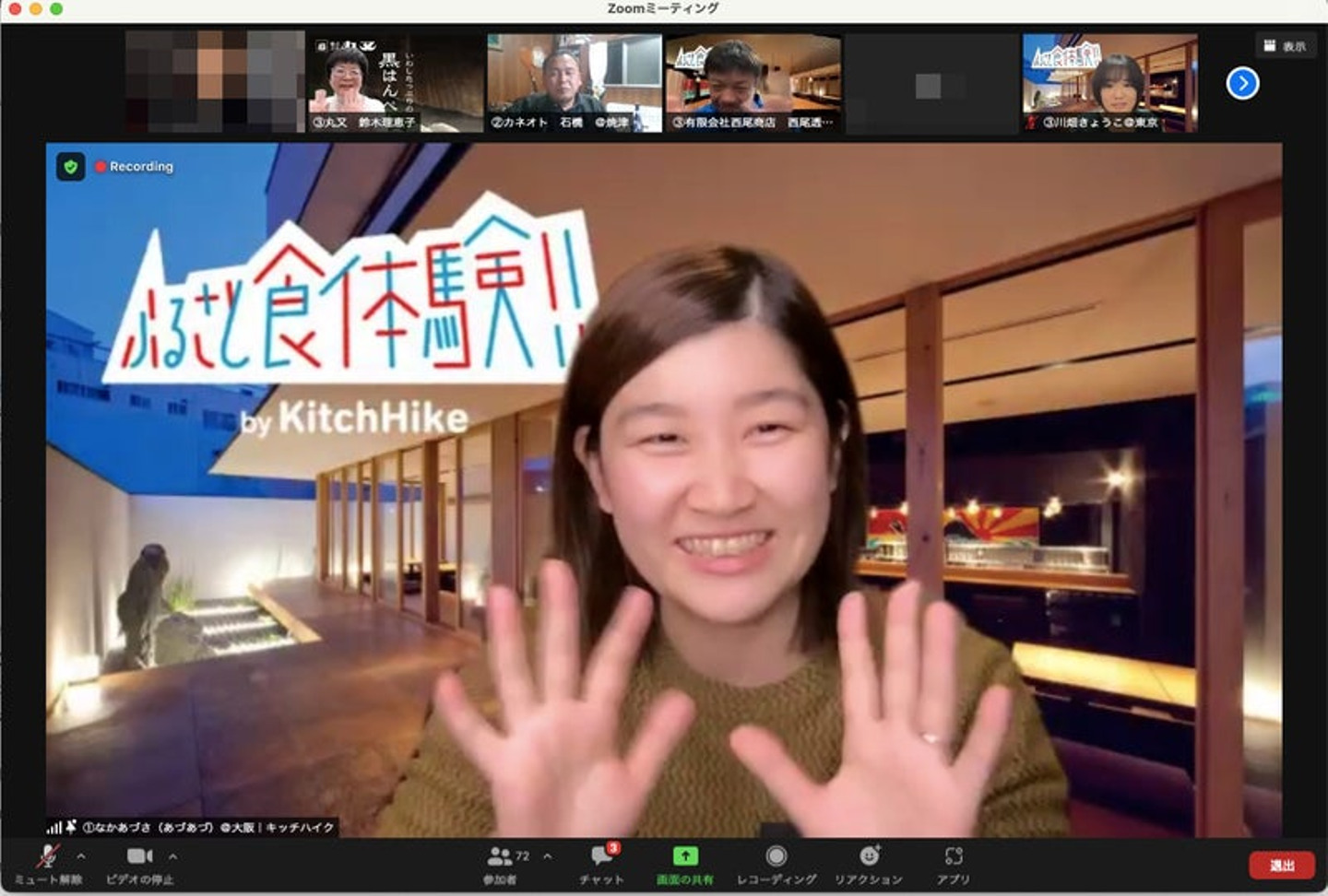Enter full screen with the green button
1328x896 pixels.
click(56, 9)
